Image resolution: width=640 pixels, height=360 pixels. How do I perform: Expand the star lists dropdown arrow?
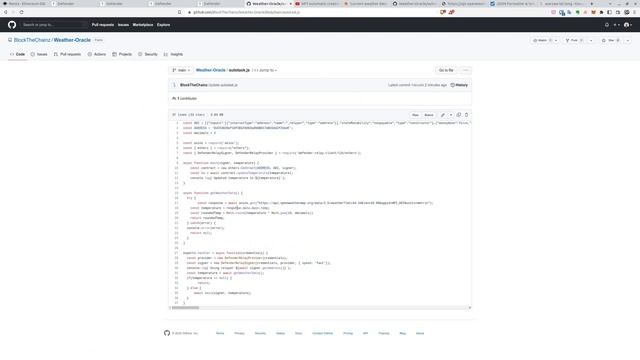tap(628, 40)
